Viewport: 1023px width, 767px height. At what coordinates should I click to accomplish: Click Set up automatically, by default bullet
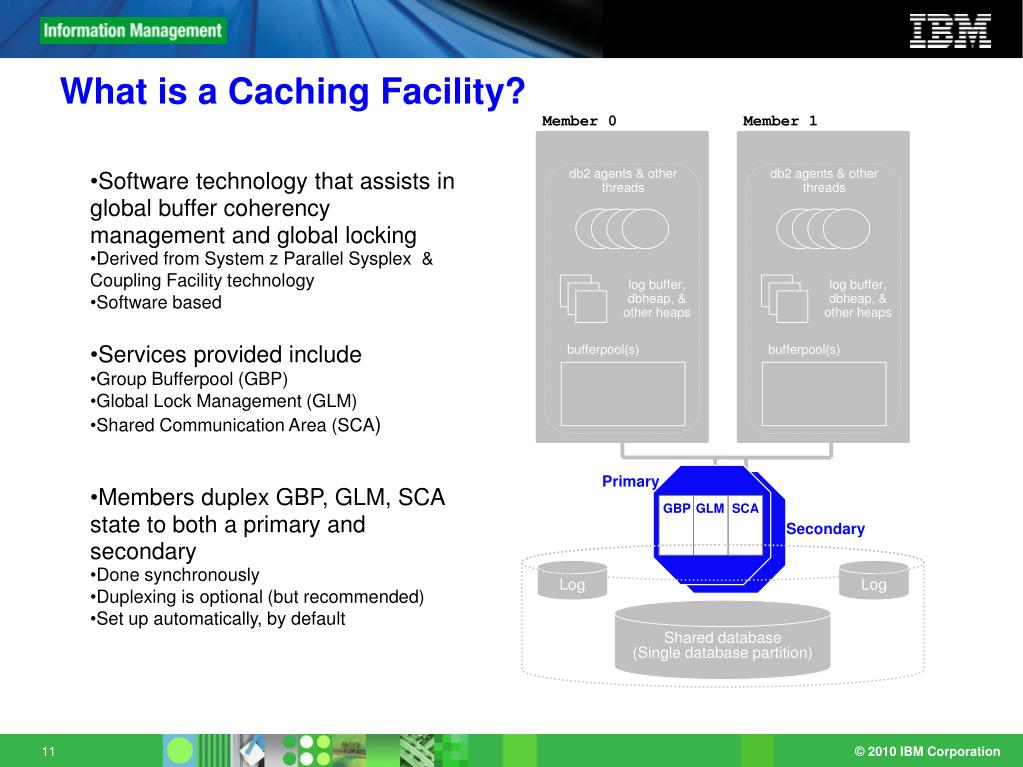[217, 619]
